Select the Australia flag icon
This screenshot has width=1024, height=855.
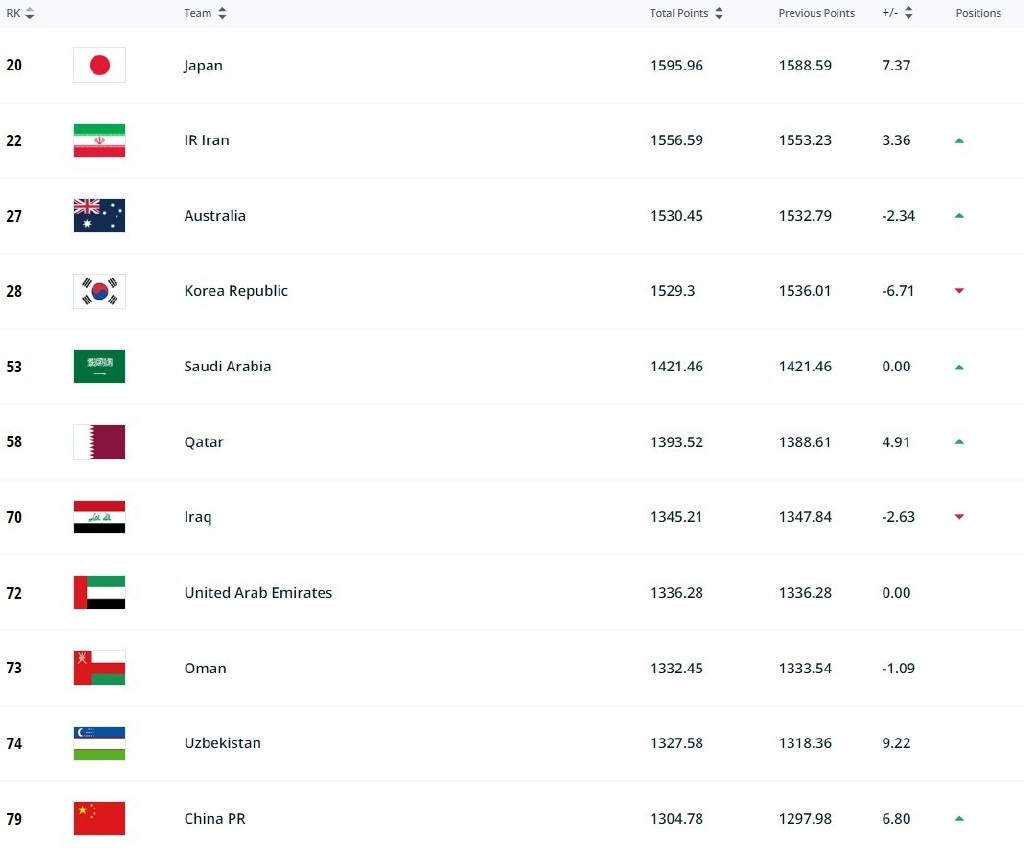coord(98,215)
